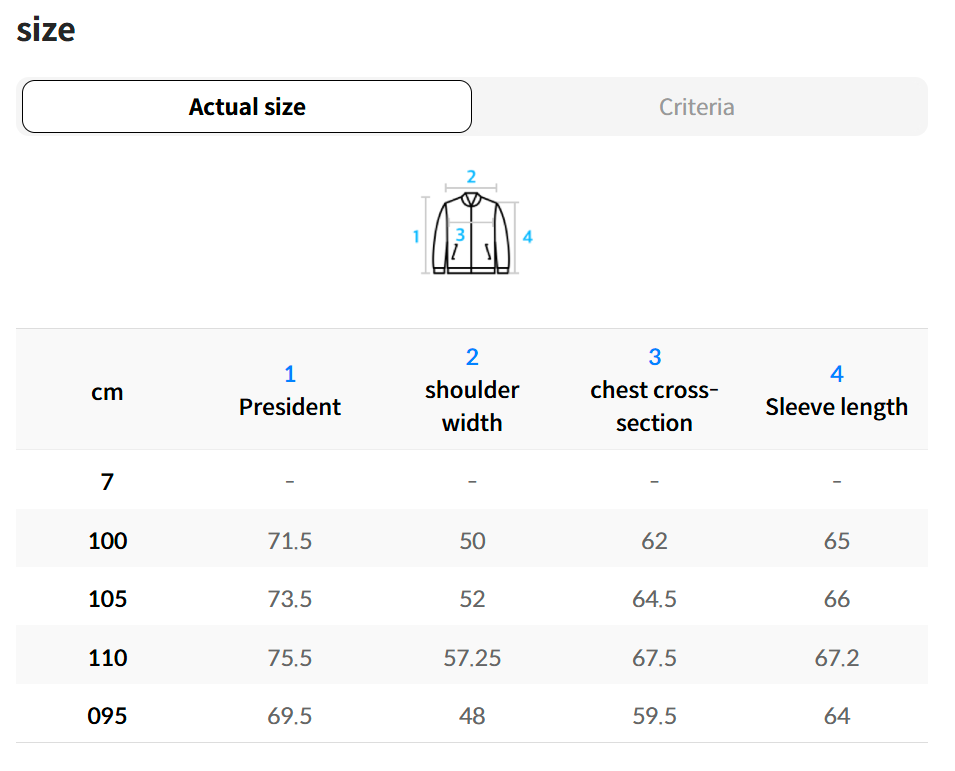
Task: Click the chest cross-section column header
Action: pos(654,406)
